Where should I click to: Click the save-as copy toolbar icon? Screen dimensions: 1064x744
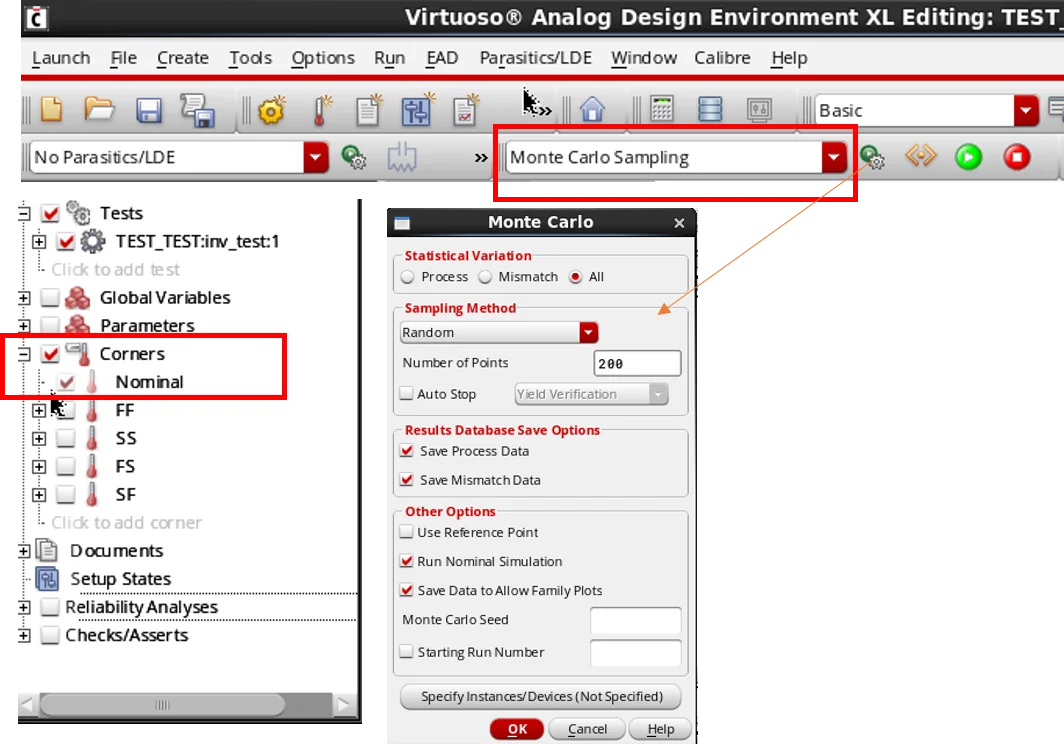[197, 111]
